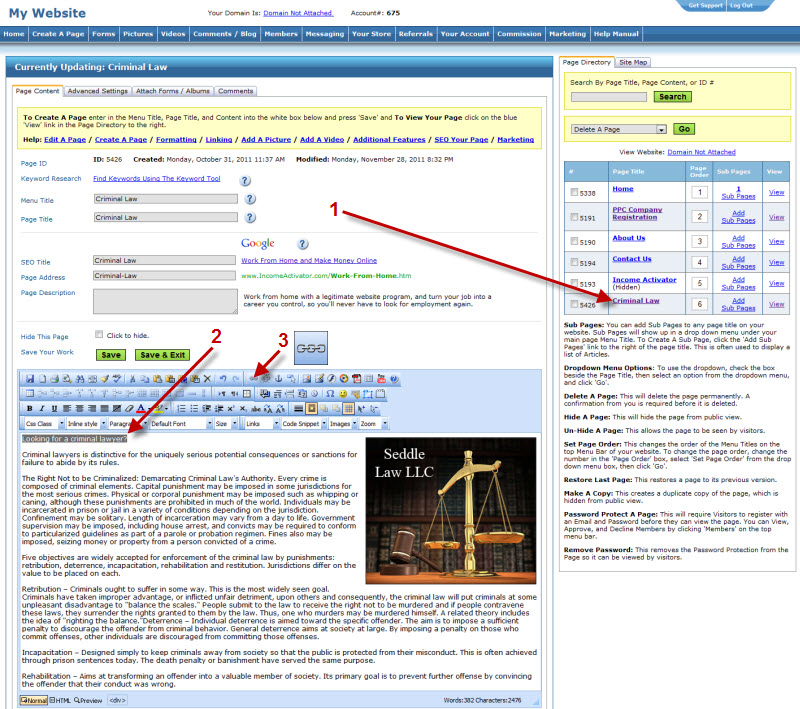Toggle underline formatting

(x=54, y=409)
